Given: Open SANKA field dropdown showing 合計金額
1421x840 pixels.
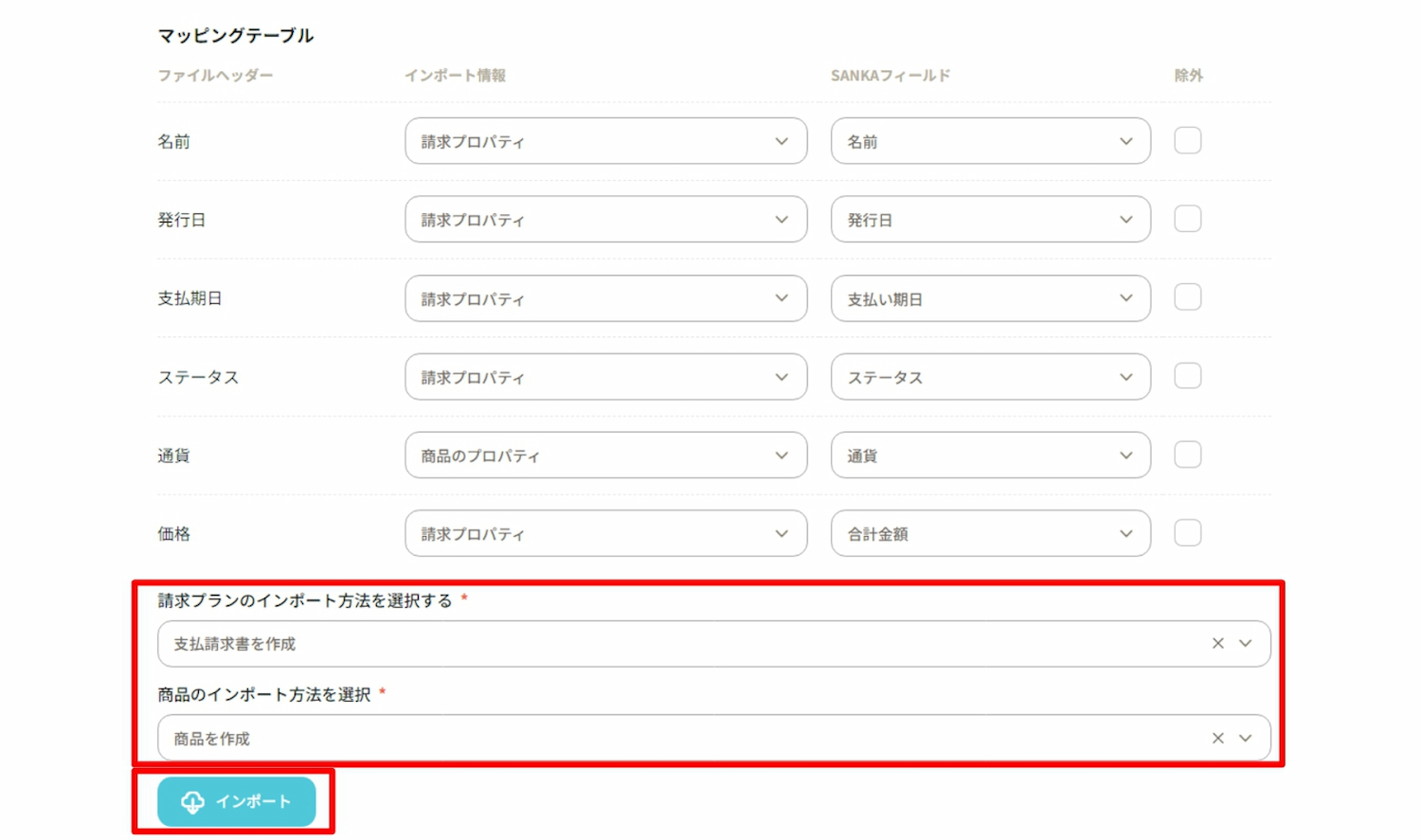Looking at the screenshot, I should click(x=990, y=534).
